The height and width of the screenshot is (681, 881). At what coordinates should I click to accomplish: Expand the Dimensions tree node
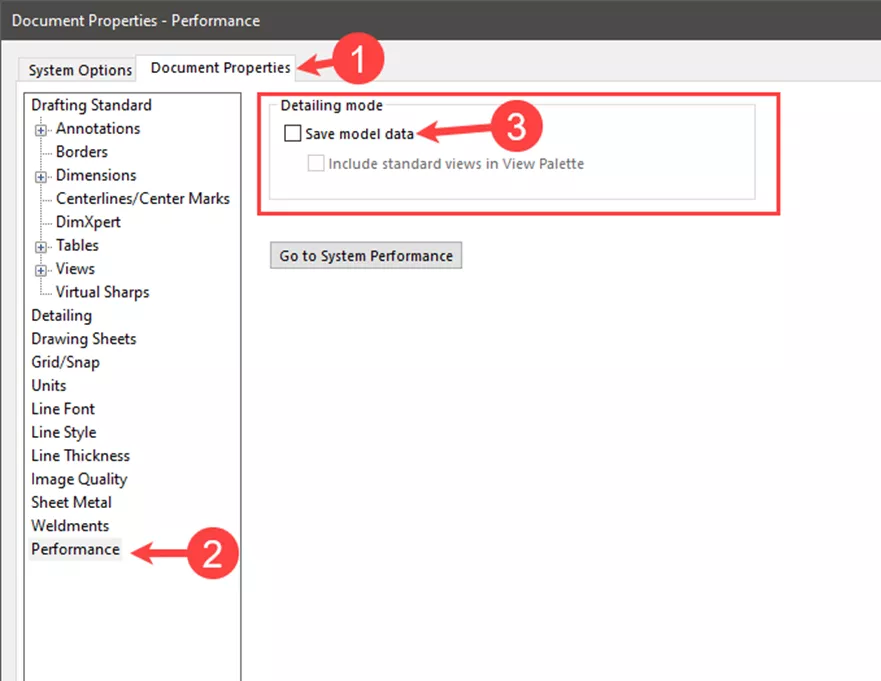point(40,176)
